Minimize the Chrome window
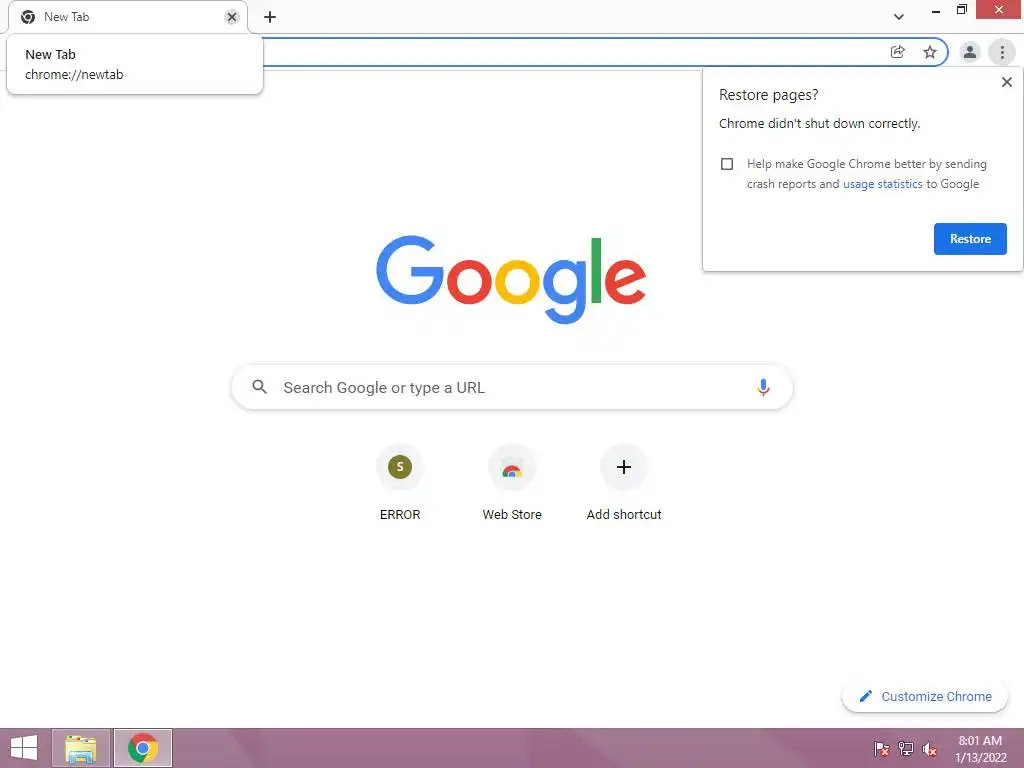Image resolution: width=1024 pixels, height=768 pixels. pos(935,10)
